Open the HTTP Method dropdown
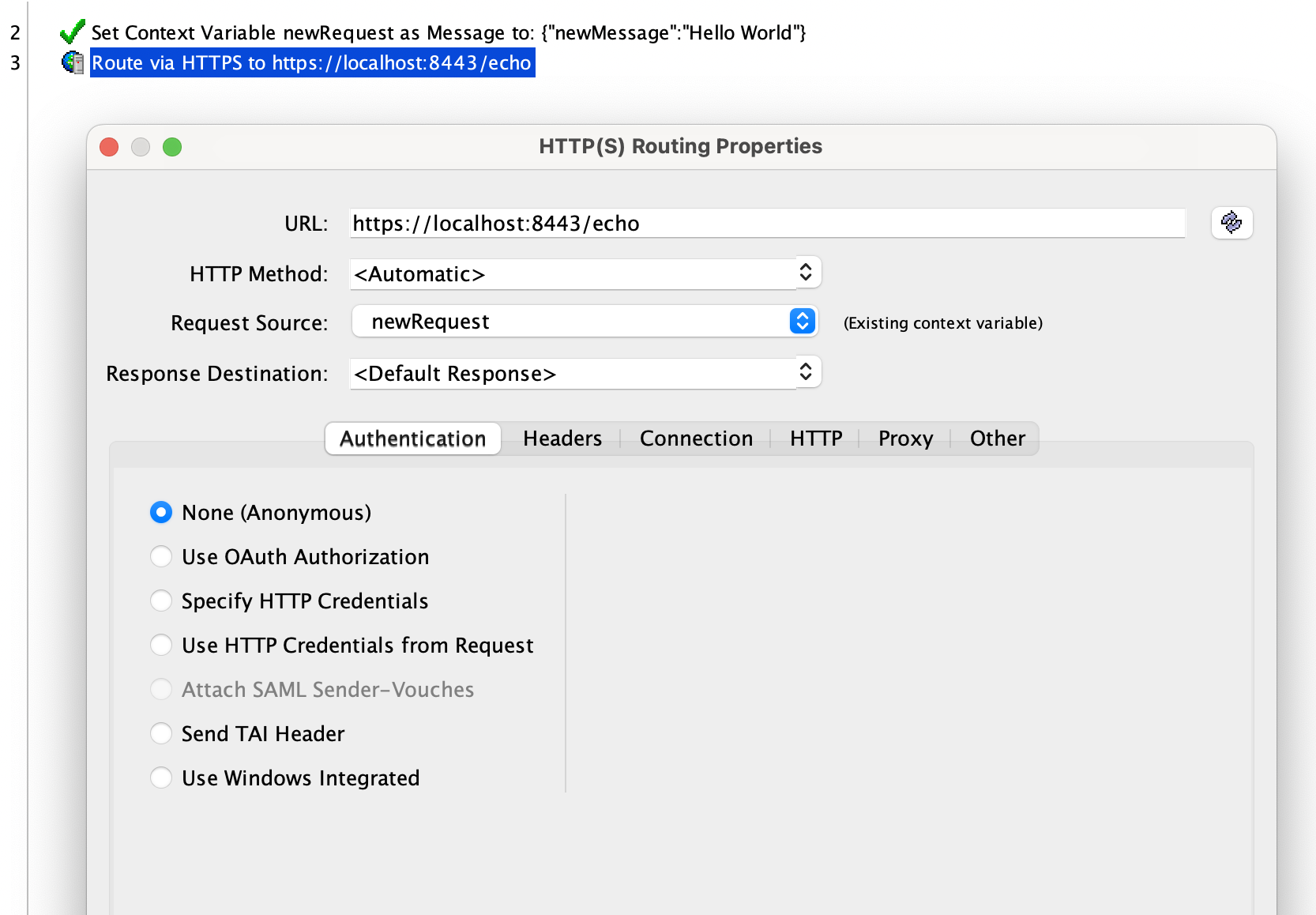Image resolution: width=1316 pixels, height=915 pixels. pyautogui.click(x=805, y=273)
